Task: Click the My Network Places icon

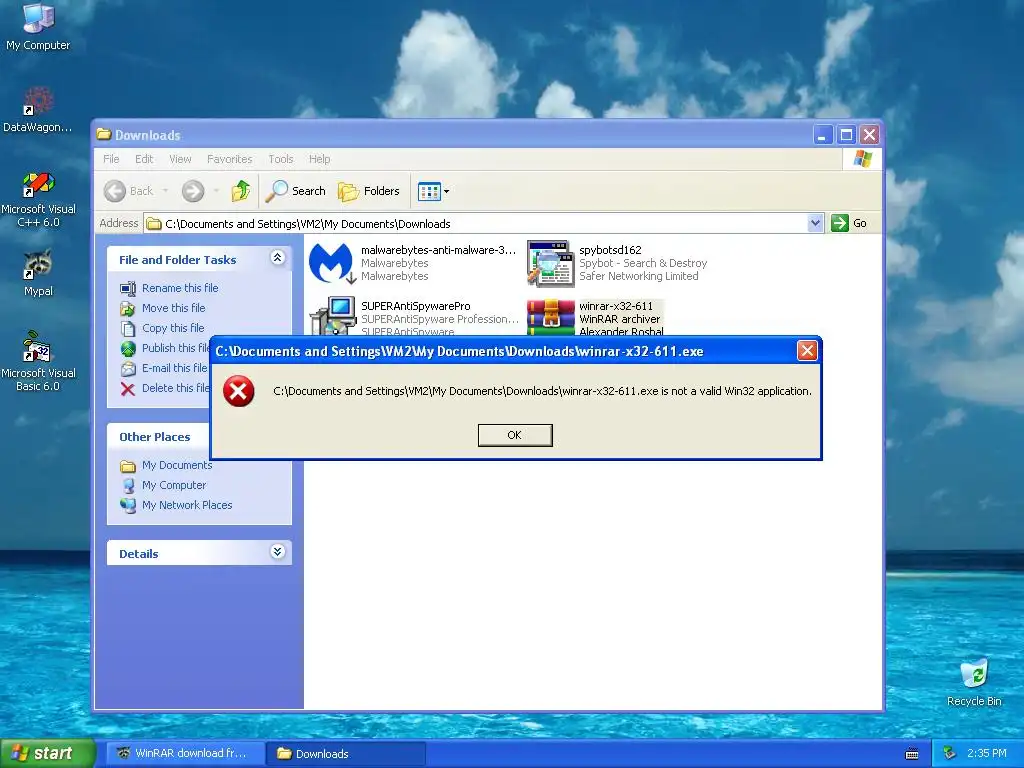Action: [128, 505]
